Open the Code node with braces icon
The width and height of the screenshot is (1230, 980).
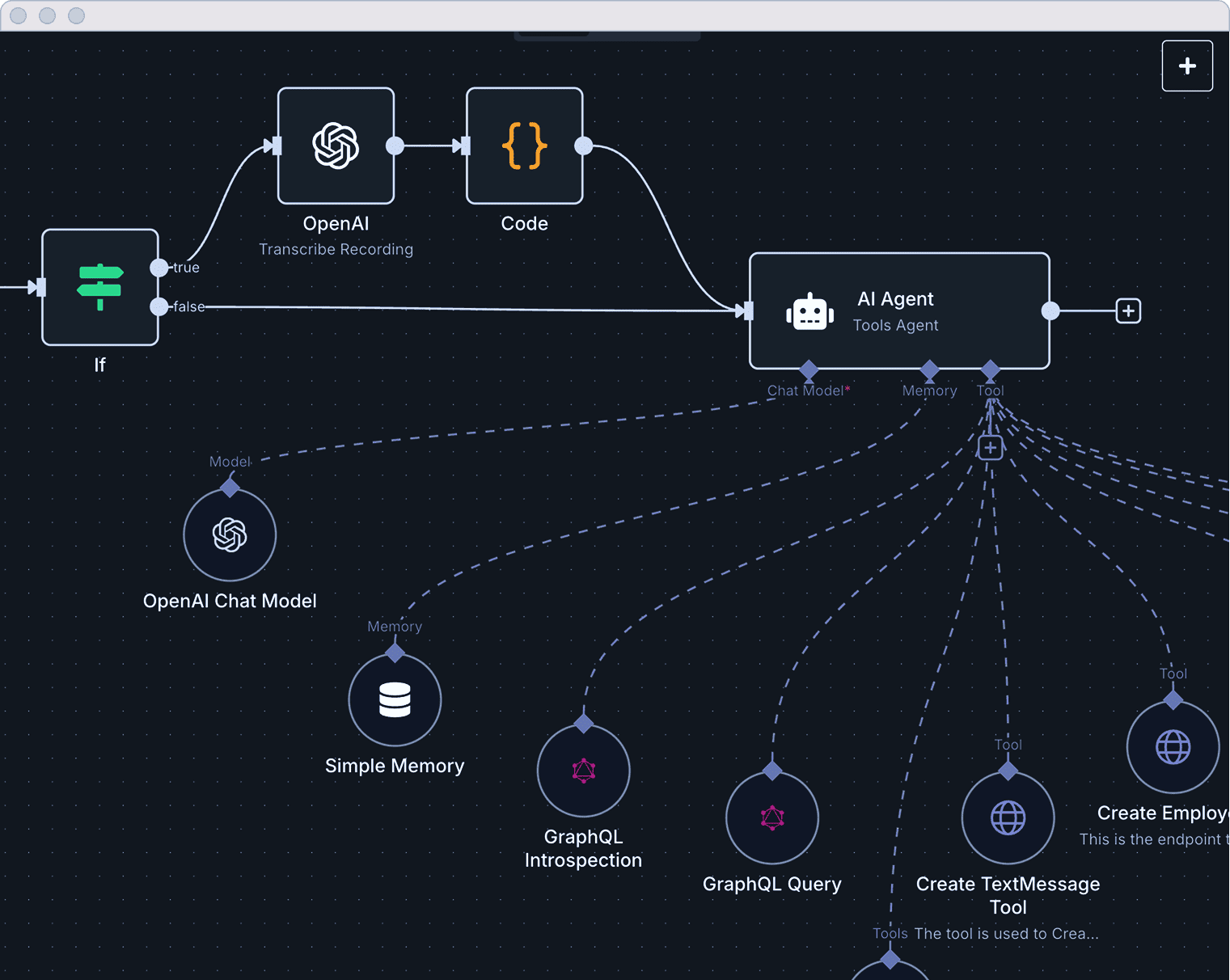point(524,146)
